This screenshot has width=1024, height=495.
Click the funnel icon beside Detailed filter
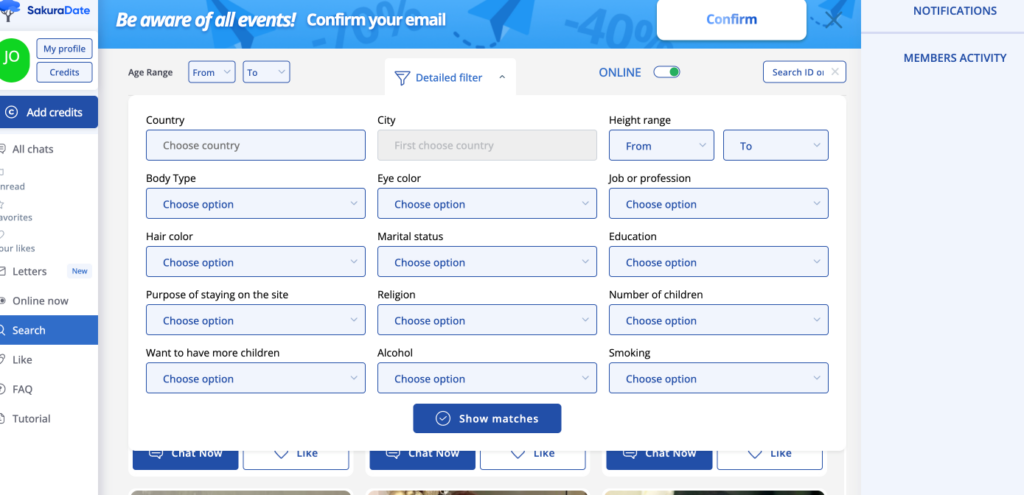pyautogui.click(x=402, y=78)
